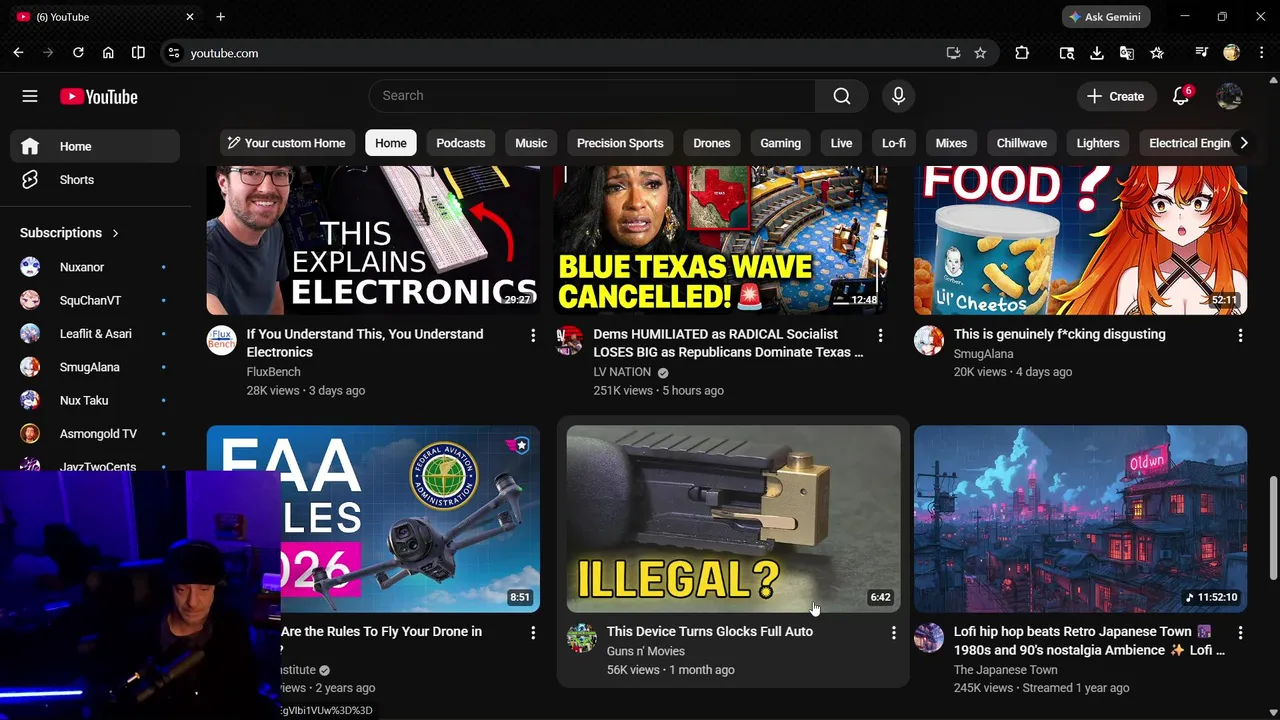Select the Gaming chip
This screenshot has height=720, width=1280.
(780, 143)
